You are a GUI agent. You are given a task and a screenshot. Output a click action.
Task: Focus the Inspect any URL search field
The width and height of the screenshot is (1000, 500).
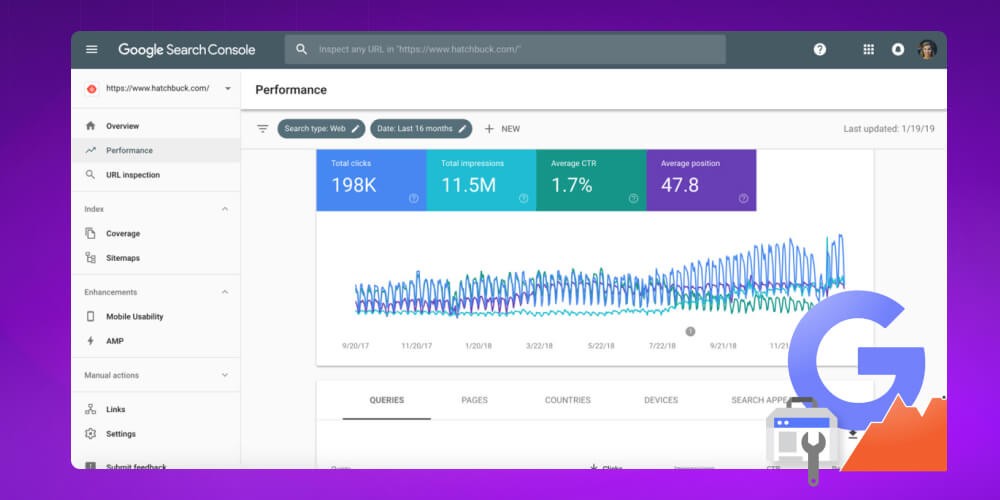pos(505,49)
